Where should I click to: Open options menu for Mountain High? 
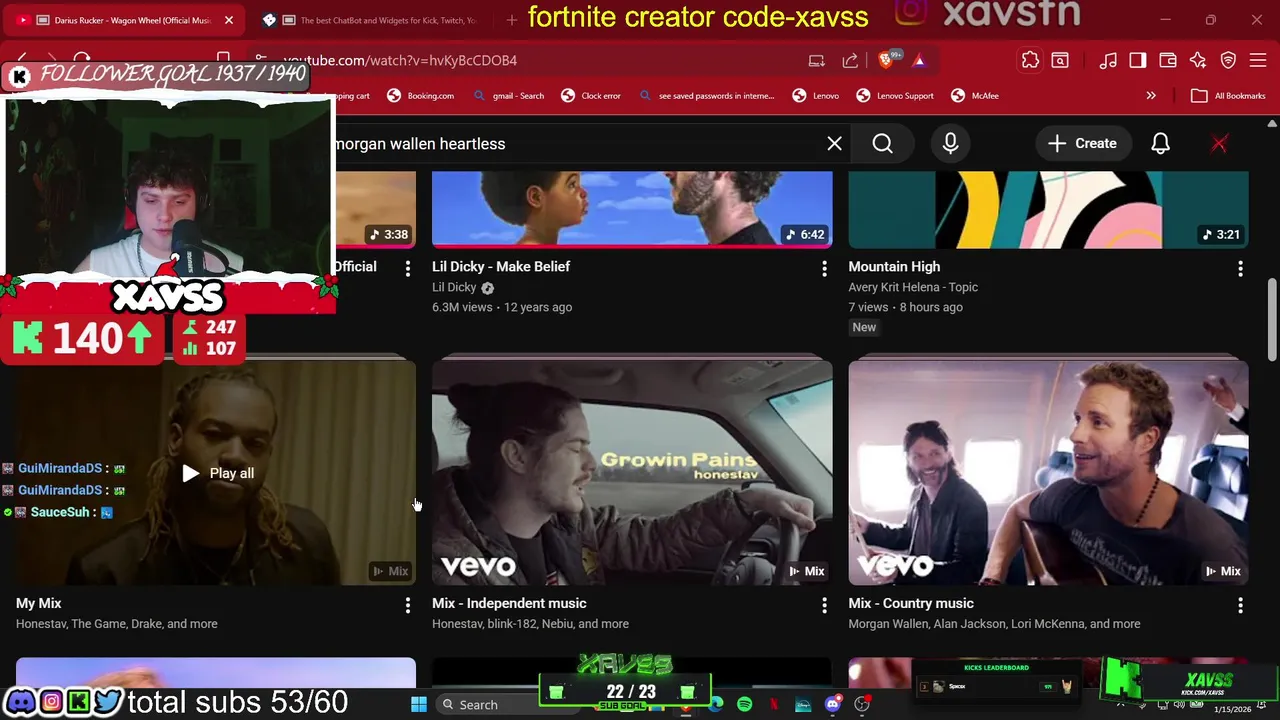pyautogui.click(x=1240, y=268)
